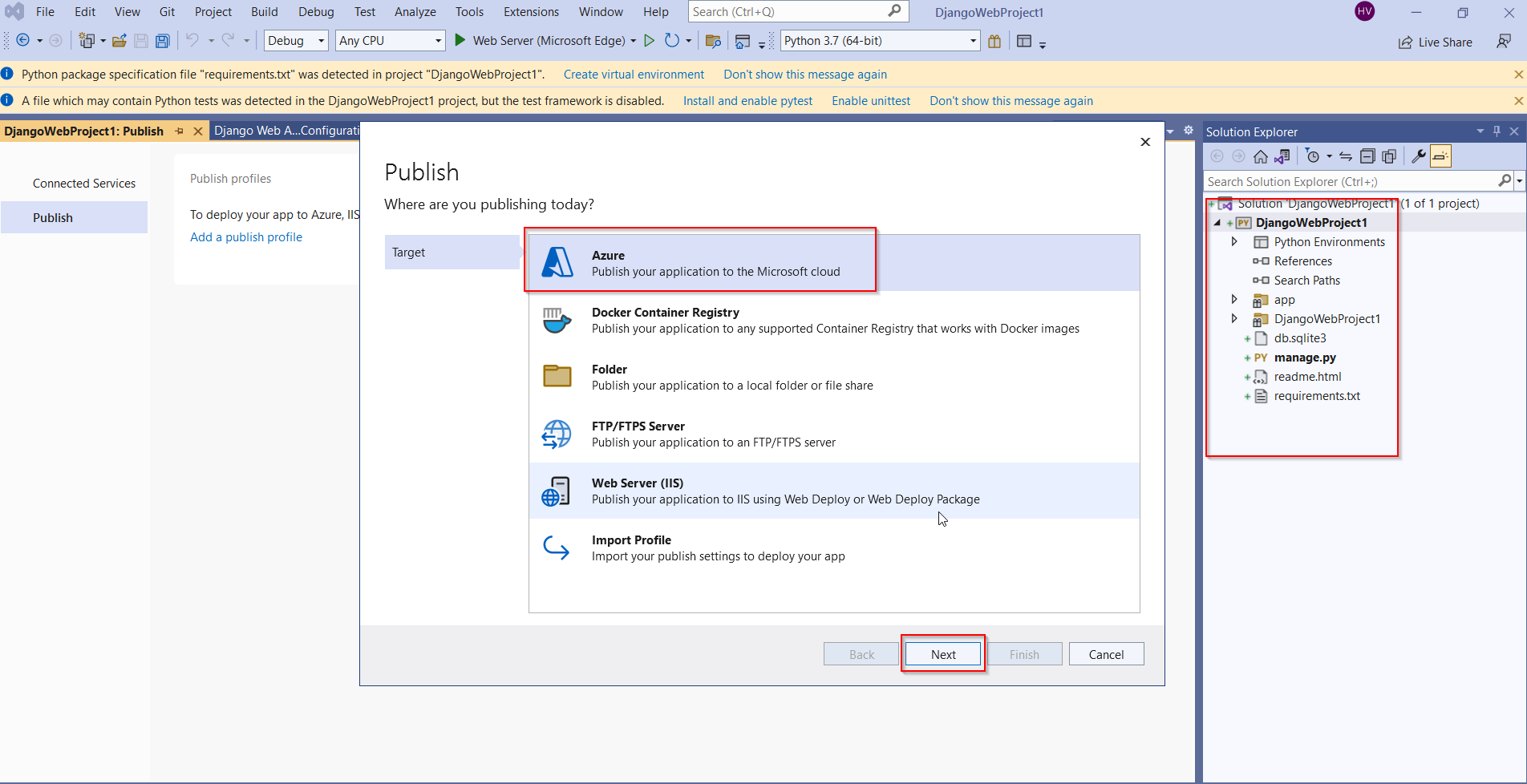Image resolution: width=1527 pixels, height=784 pixels.
Task: Click the Refresh browser circular arrow icon
Action: click(x=672, y=41)
